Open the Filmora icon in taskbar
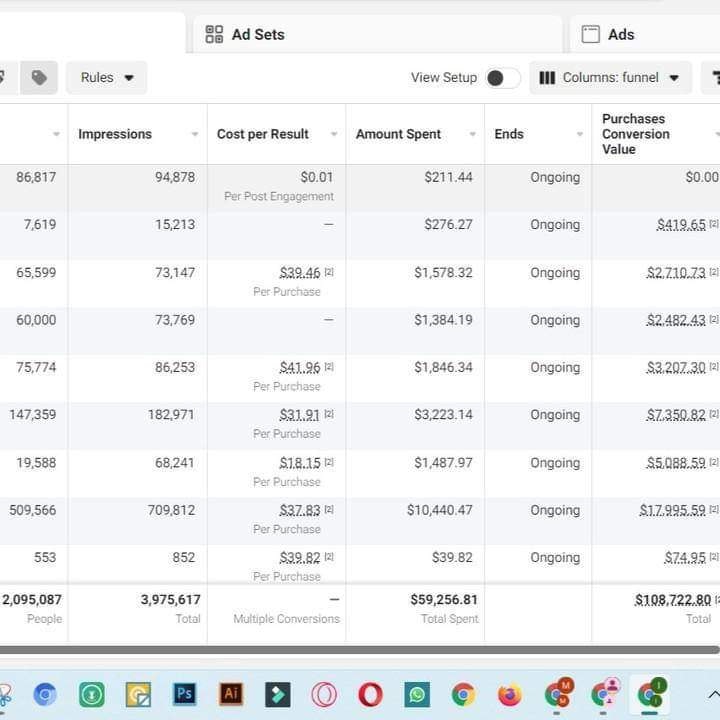This screenshot has width=720, height=720. 277,694
